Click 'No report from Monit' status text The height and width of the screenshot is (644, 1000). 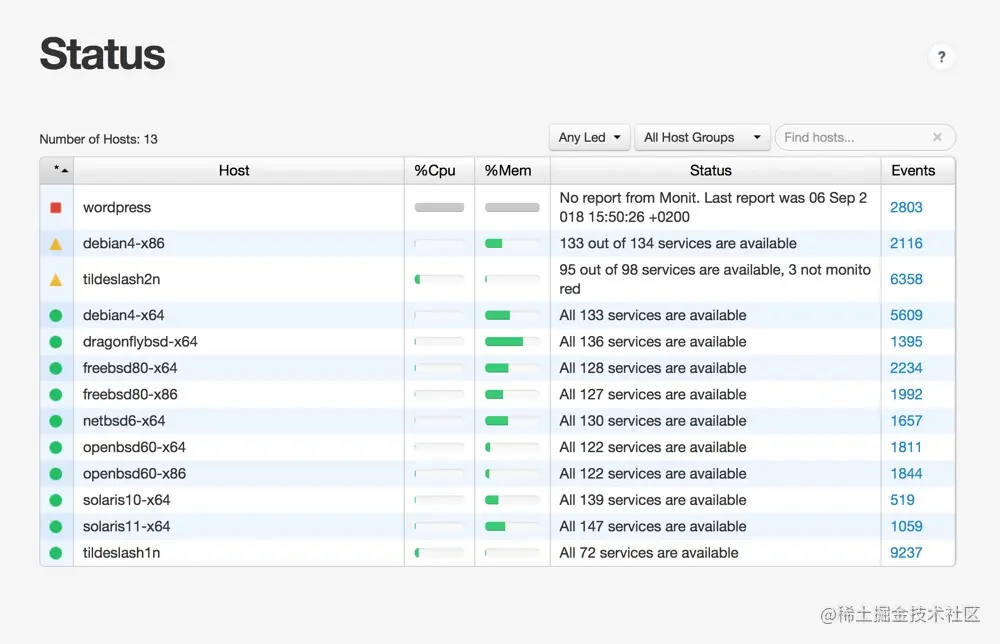(x=713, y=207)
